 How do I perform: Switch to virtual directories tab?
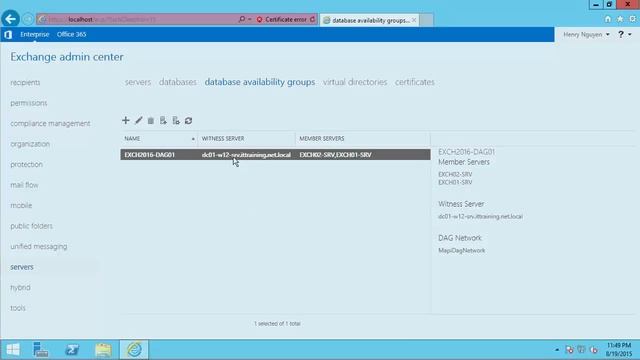pyautogui.click(x=355, y=82)
